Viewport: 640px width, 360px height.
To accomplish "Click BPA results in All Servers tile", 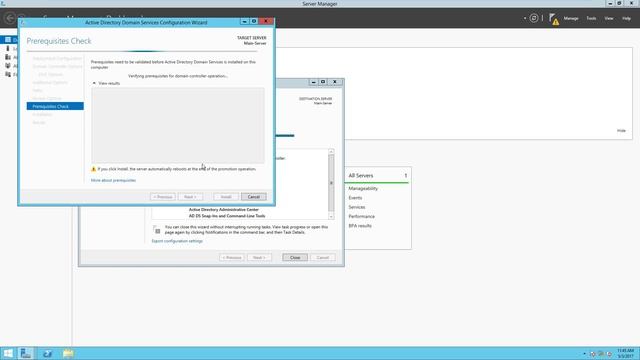I will (360, 226).
